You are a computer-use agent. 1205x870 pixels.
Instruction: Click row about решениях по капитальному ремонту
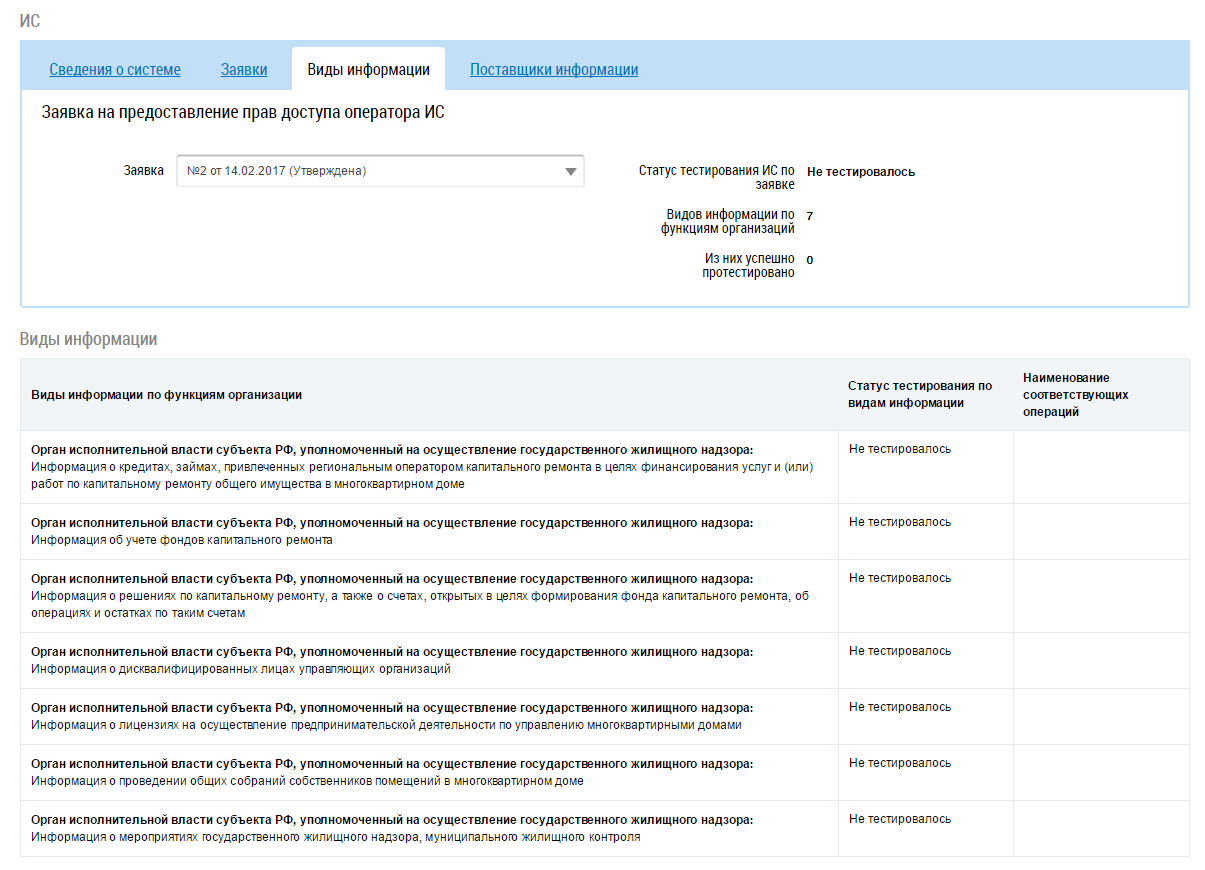pos(420,596)
